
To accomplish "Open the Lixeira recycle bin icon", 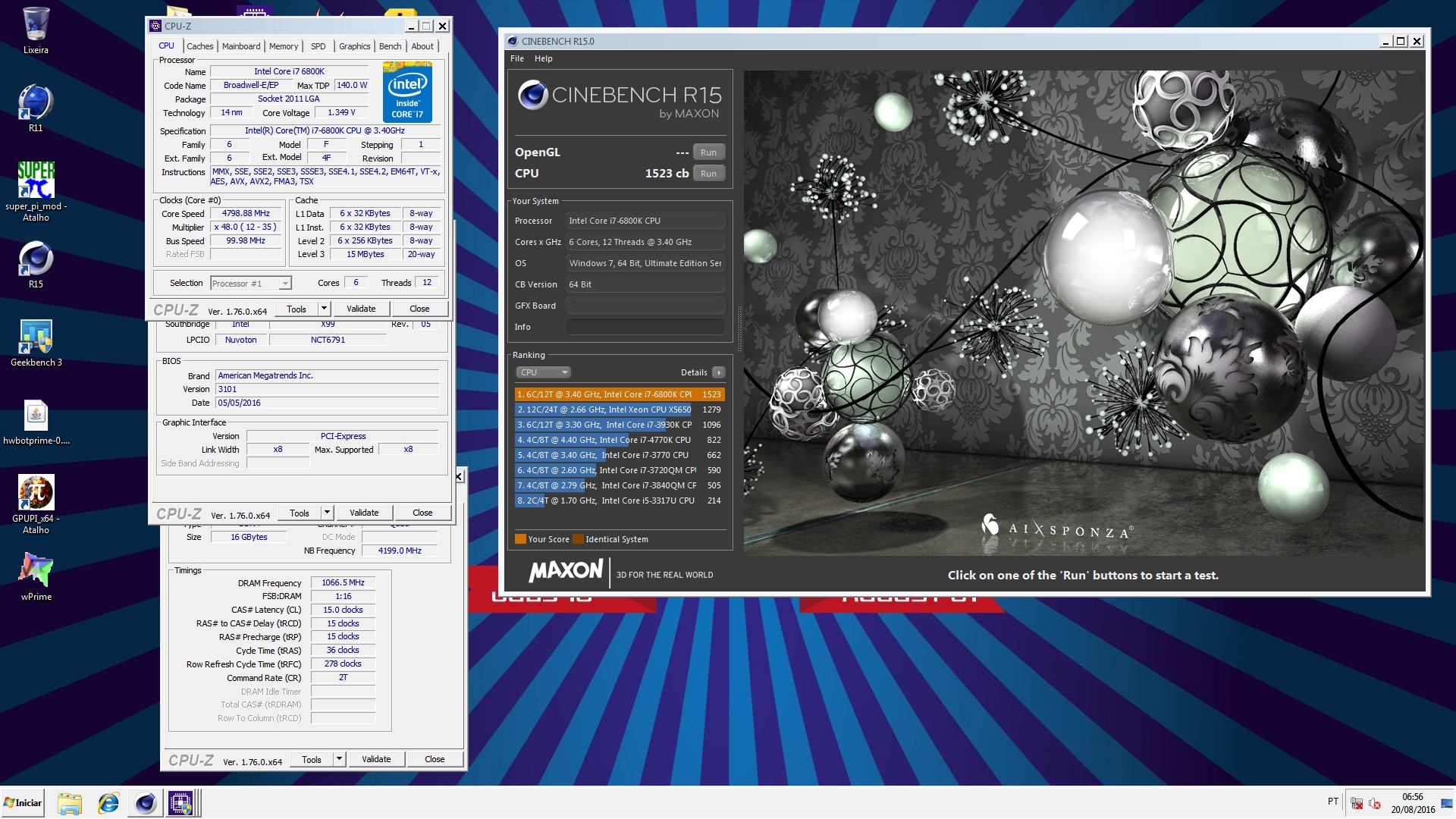I will click(x=36, y=25).
